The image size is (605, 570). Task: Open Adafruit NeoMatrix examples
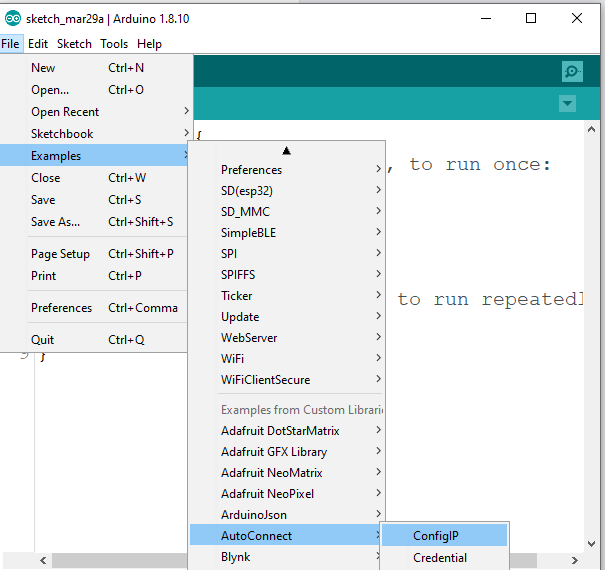[287, 473]
